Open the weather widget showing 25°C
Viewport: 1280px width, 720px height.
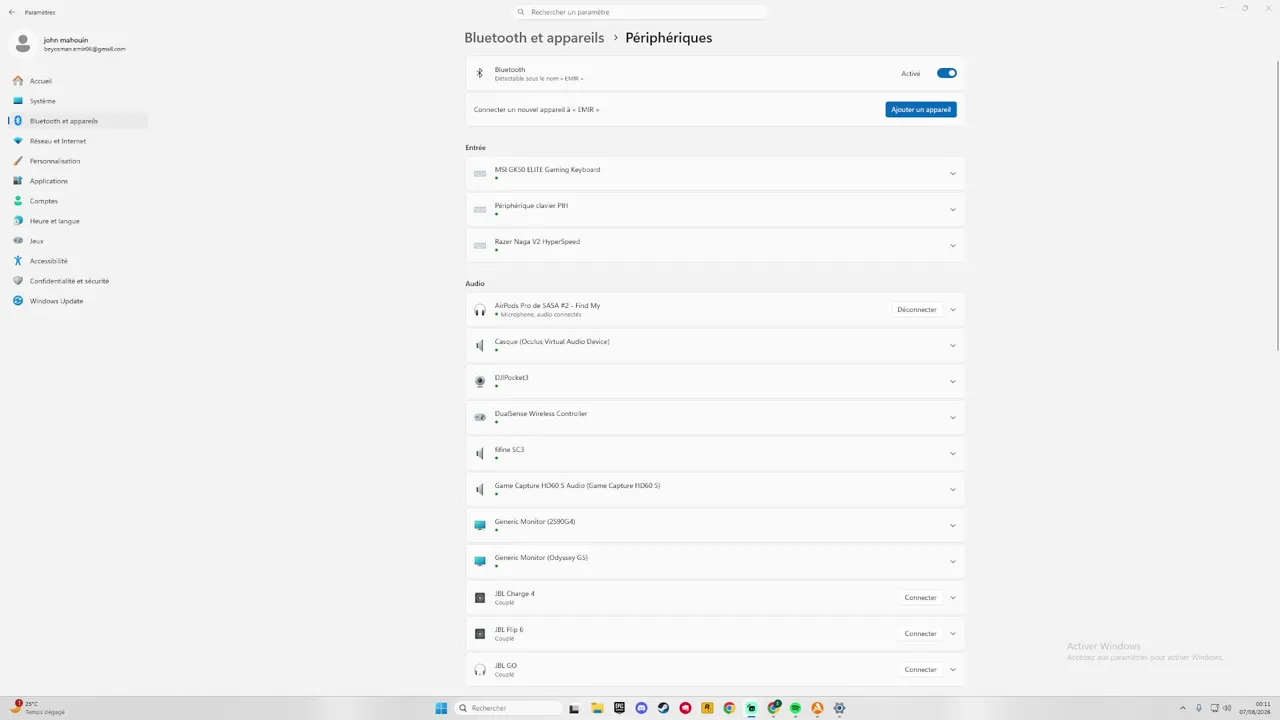(x=38, y=708)
